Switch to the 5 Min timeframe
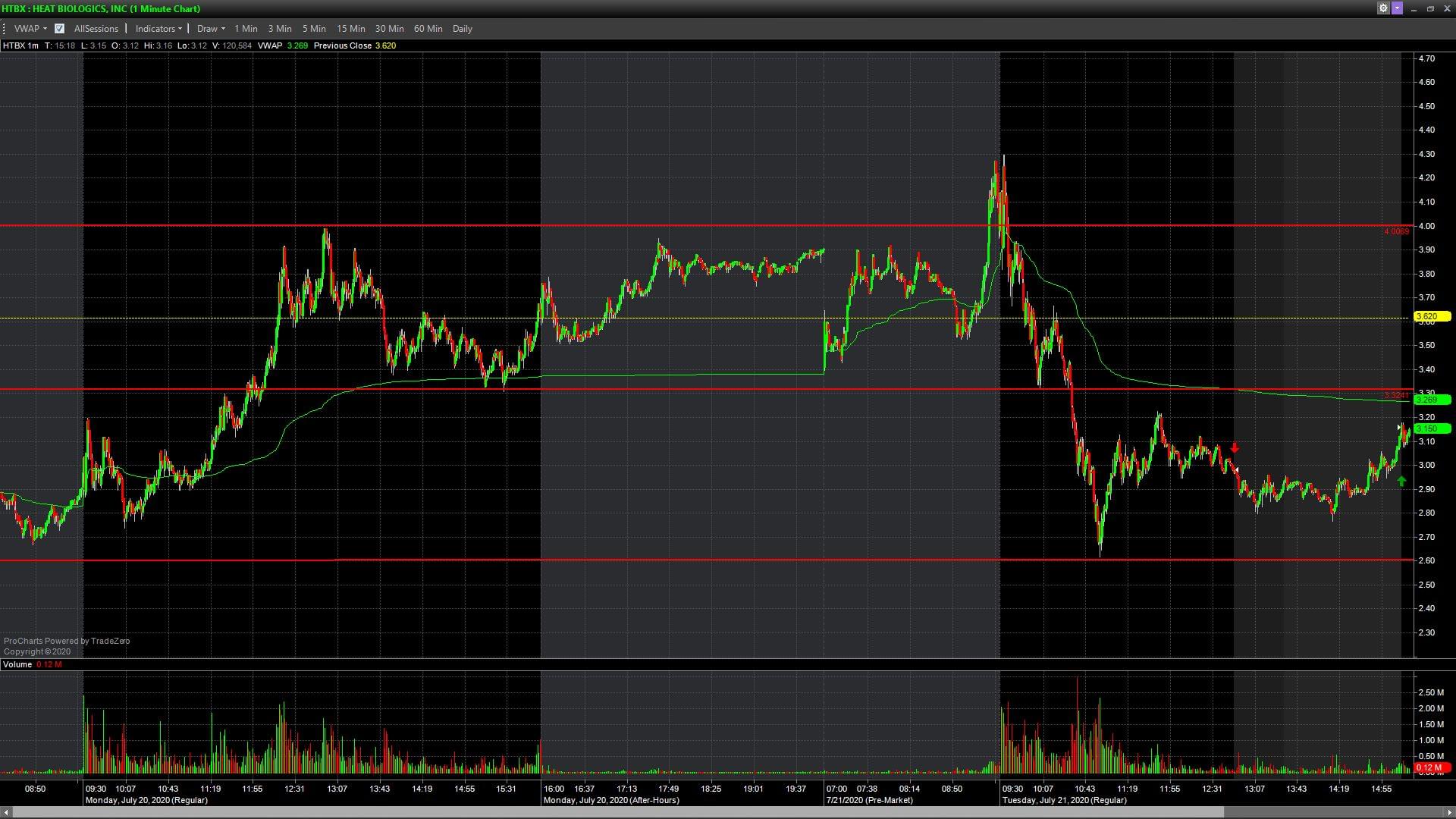 pos(314,29)
